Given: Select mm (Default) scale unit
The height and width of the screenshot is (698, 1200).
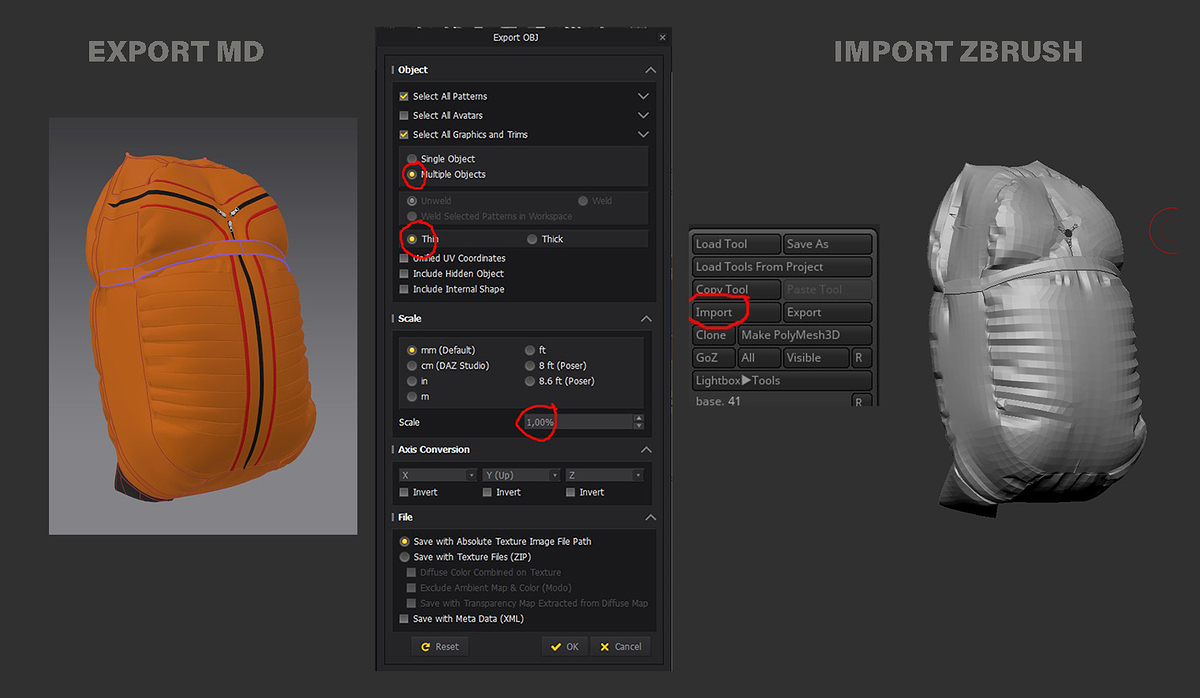Looking at the screenshot, I should 411,351.
